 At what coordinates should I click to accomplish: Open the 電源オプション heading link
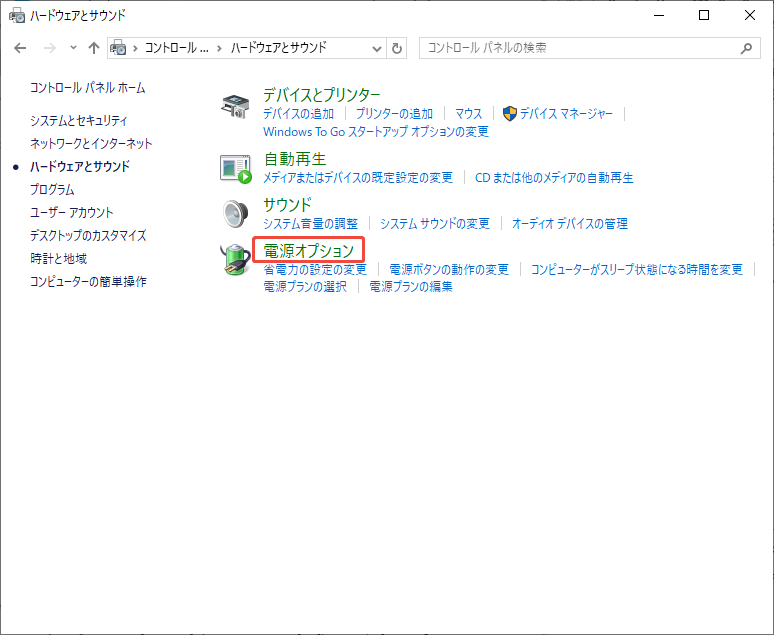[308, 250]
